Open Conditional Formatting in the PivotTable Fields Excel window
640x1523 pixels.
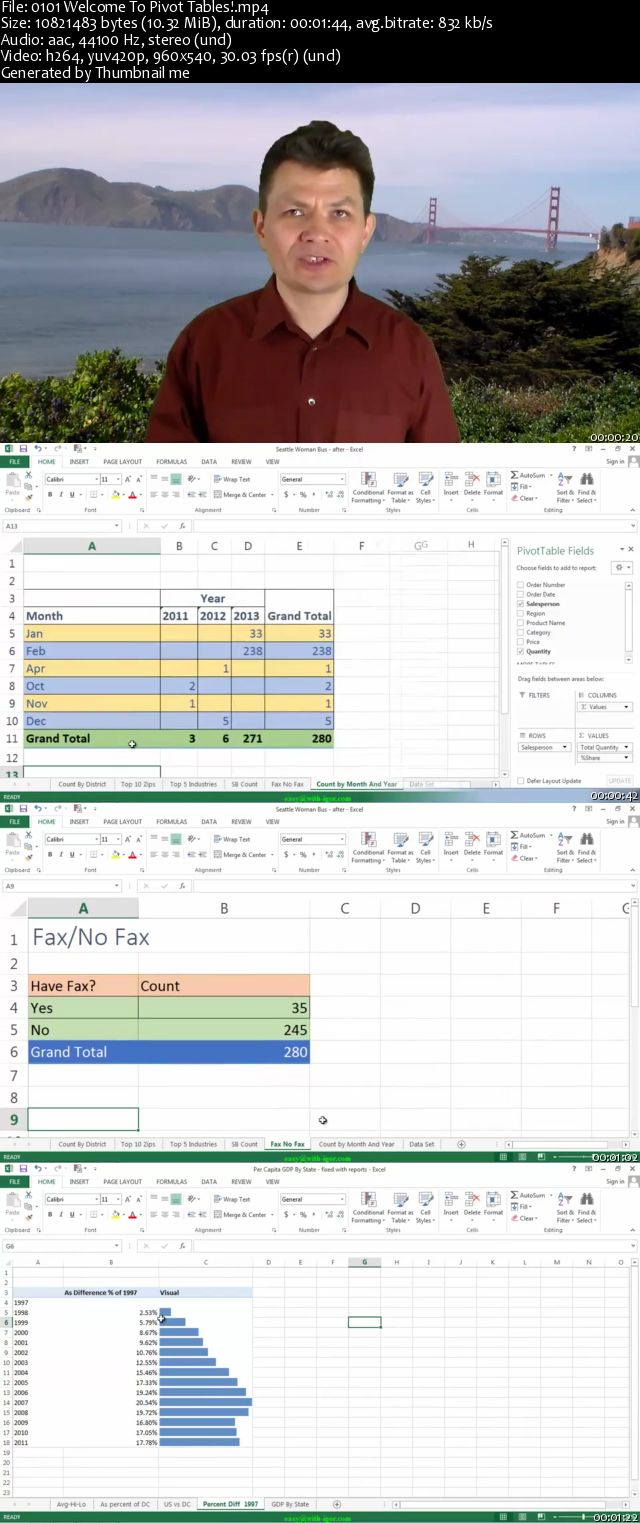click(368, 487)
